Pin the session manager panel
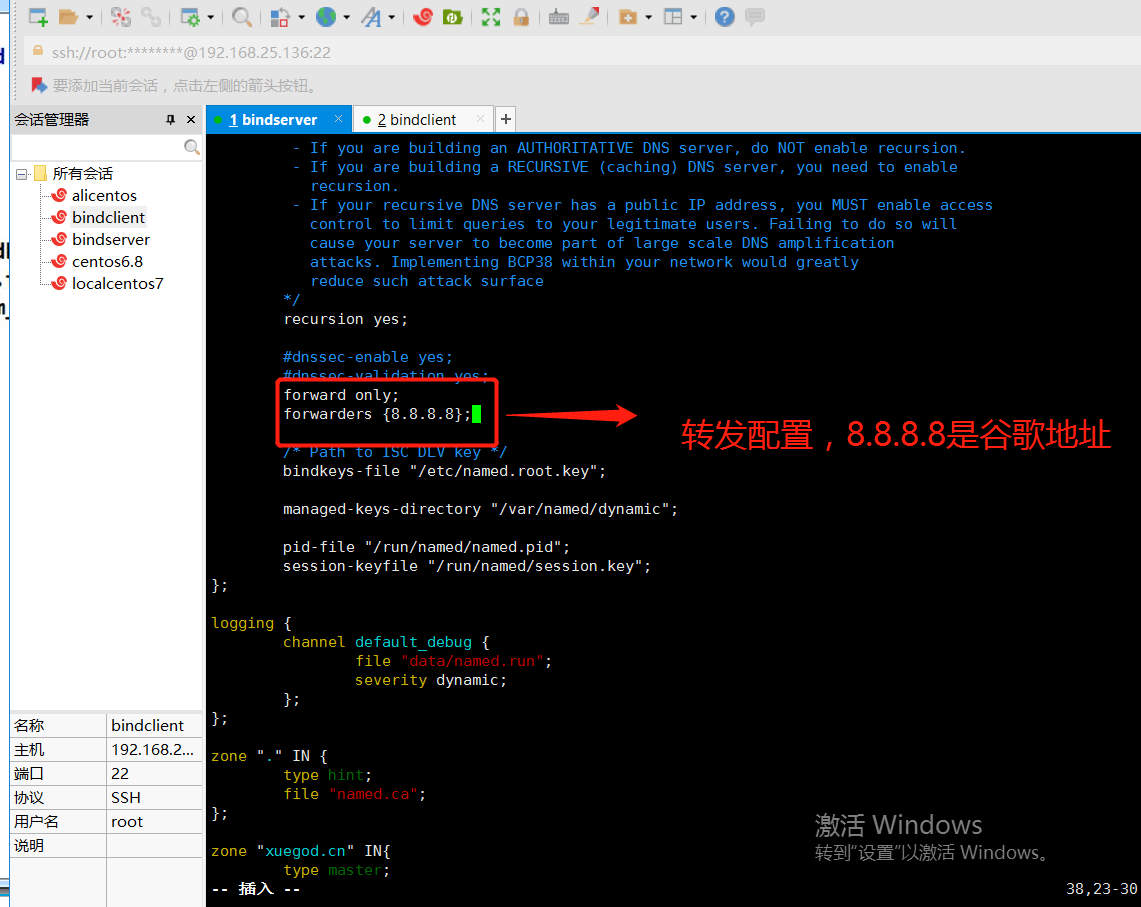The image size is (1141, 907). [170, 119]
